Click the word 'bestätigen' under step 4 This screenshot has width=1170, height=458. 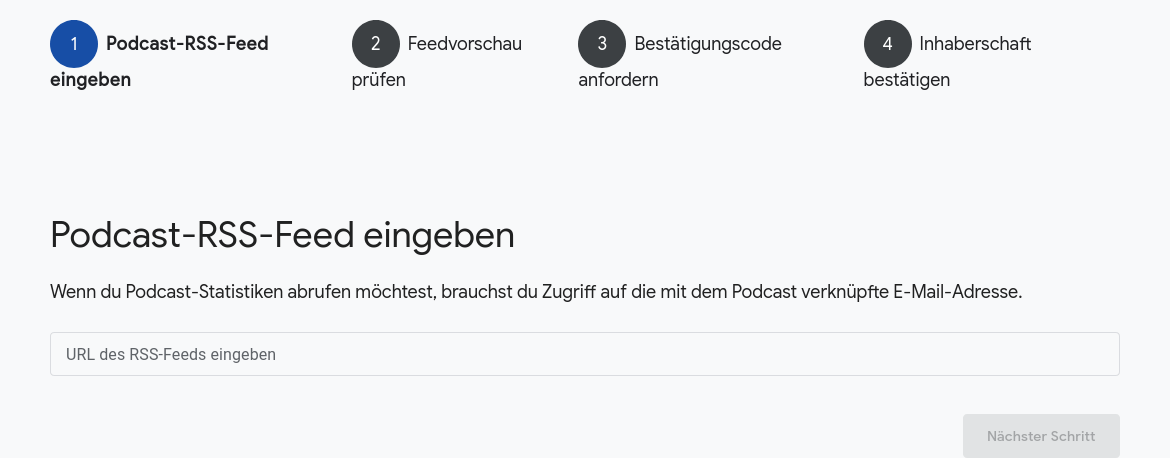point(907,80)
